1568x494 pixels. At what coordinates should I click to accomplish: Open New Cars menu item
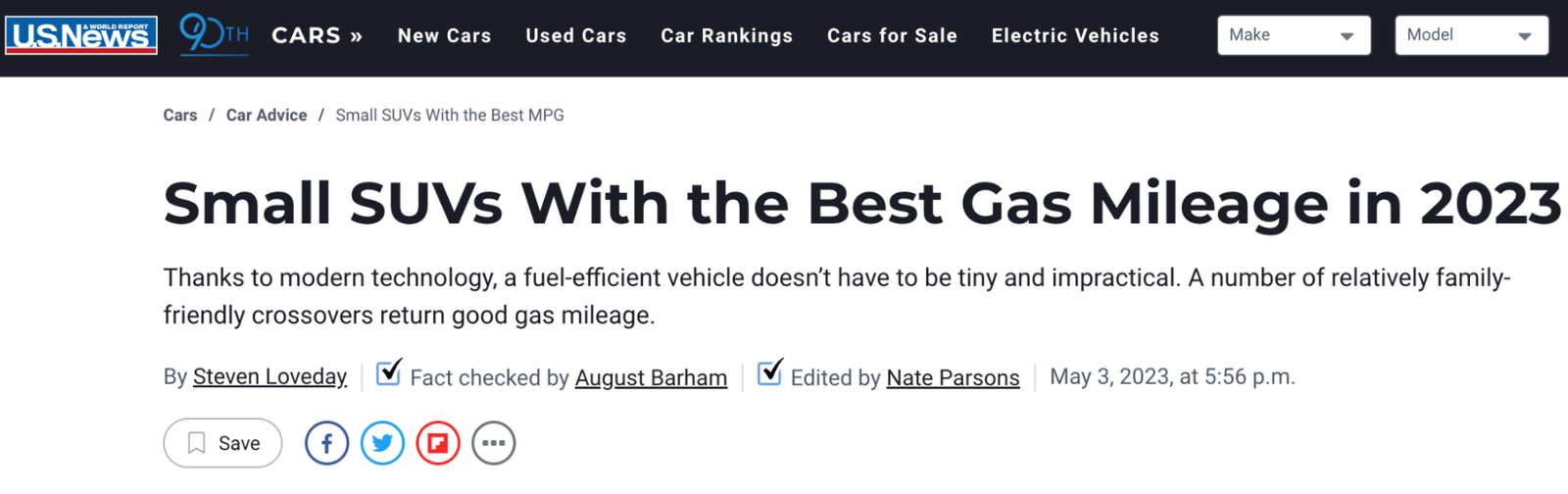445,36
